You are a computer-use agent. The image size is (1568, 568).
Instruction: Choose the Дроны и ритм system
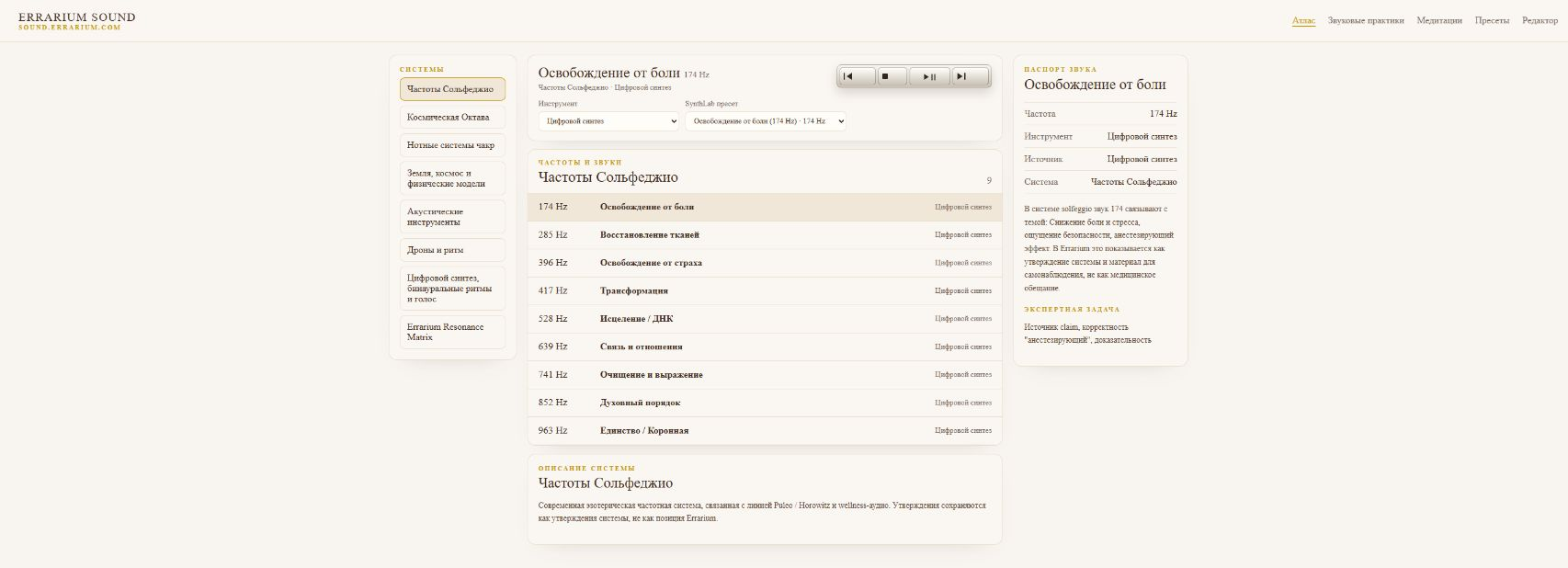coord(452,250)
